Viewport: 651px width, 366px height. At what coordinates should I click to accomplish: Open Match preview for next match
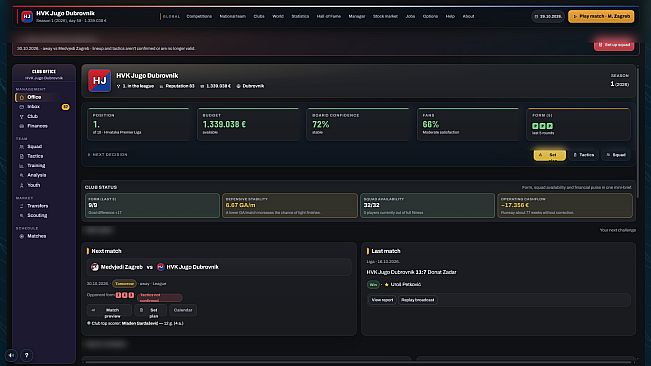(x=109, y=312)
